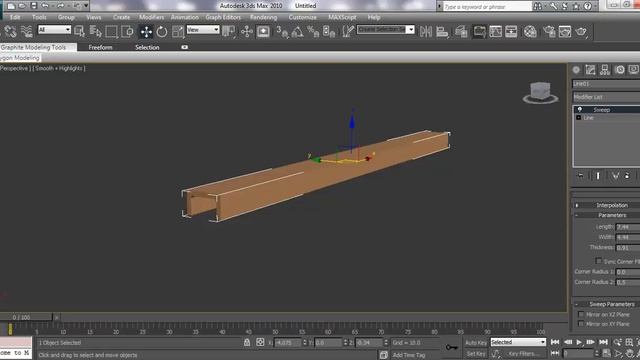Open Curve Editor
The width and height of the screenshot is (640, 360).
click(495, 31)
